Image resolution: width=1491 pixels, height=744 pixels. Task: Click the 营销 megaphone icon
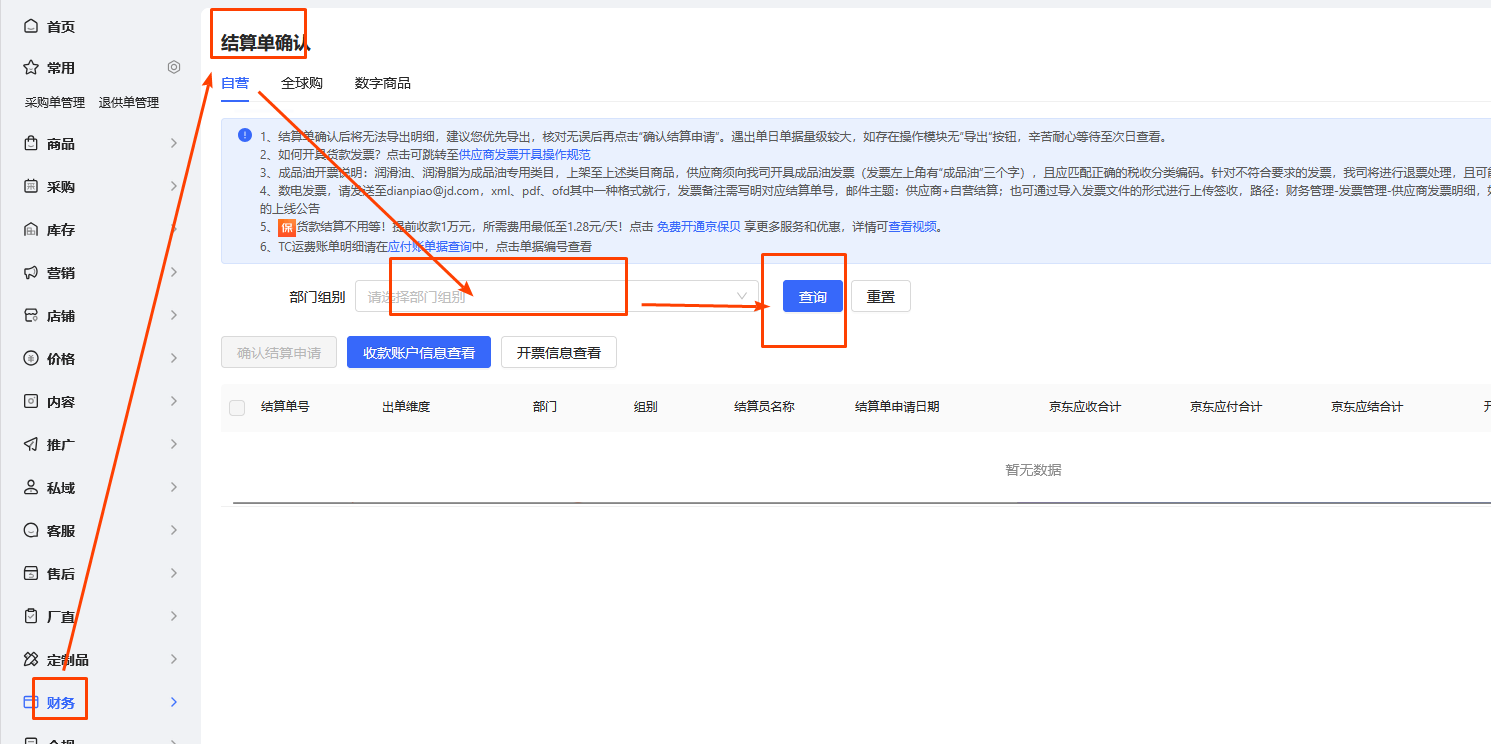pos(31,273)
